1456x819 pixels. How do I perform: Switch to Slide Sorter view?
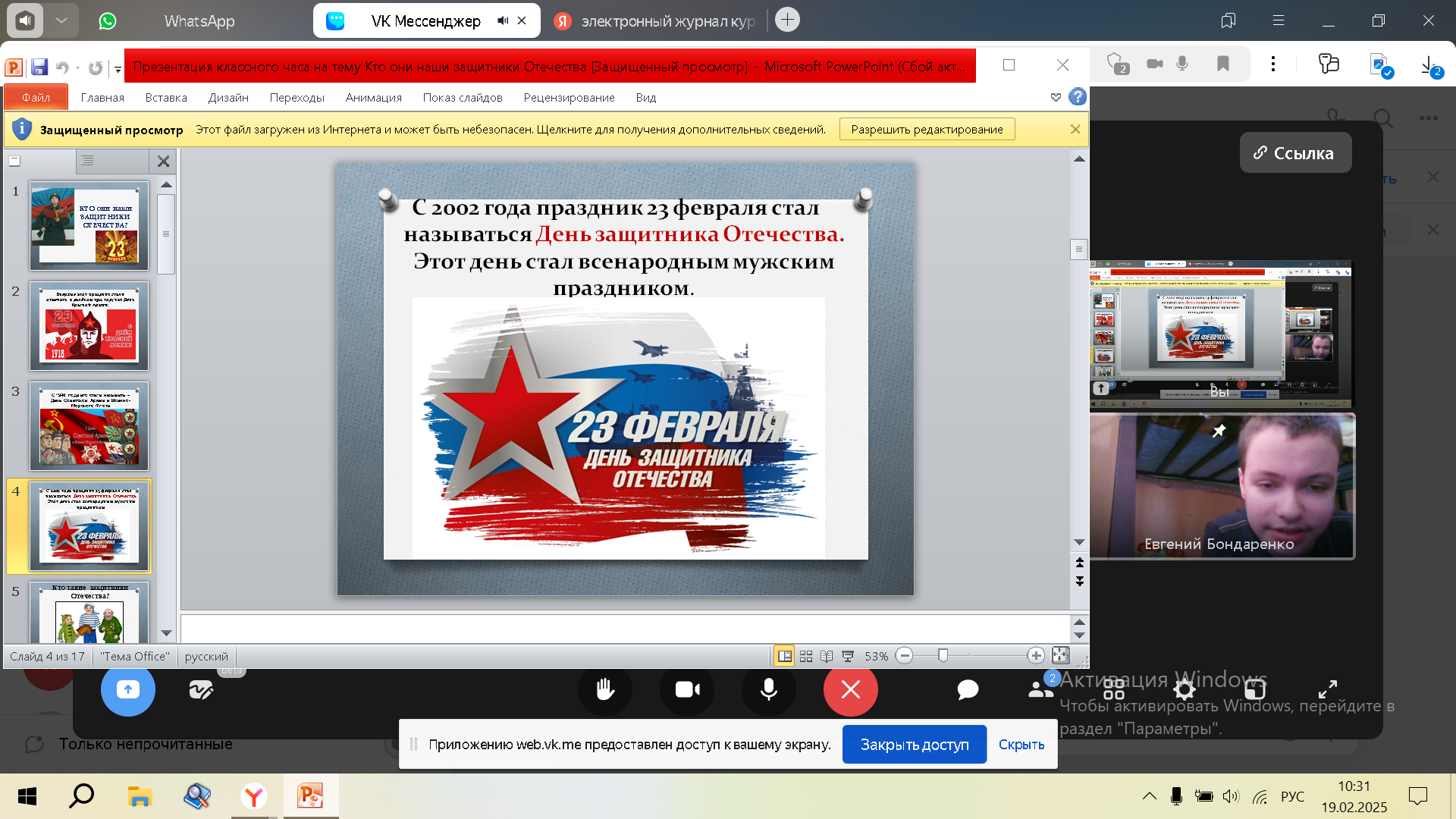(806, 656)
